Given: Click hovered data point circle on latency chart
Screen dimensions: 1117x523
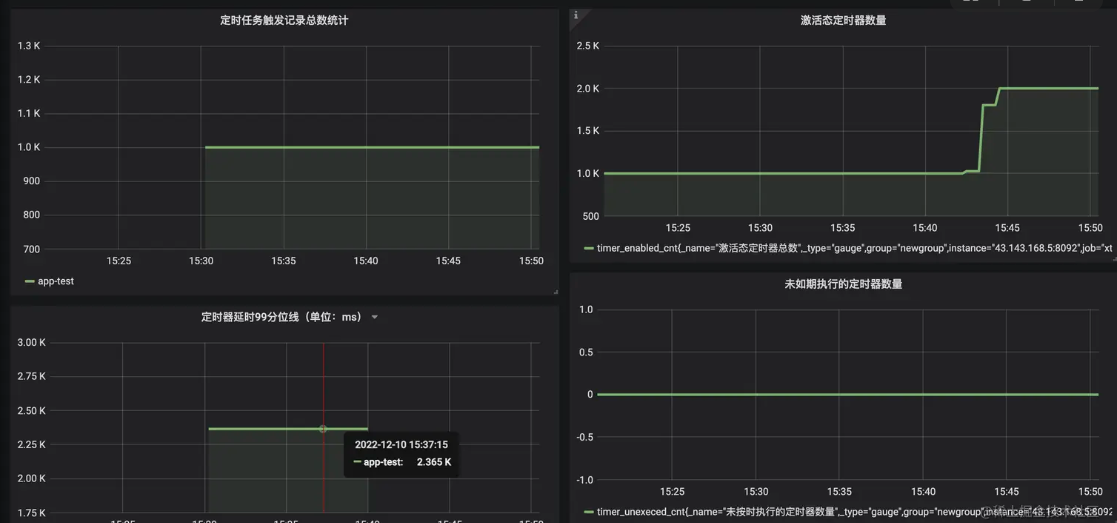Looking at the screenshot, I should (323, 429).
